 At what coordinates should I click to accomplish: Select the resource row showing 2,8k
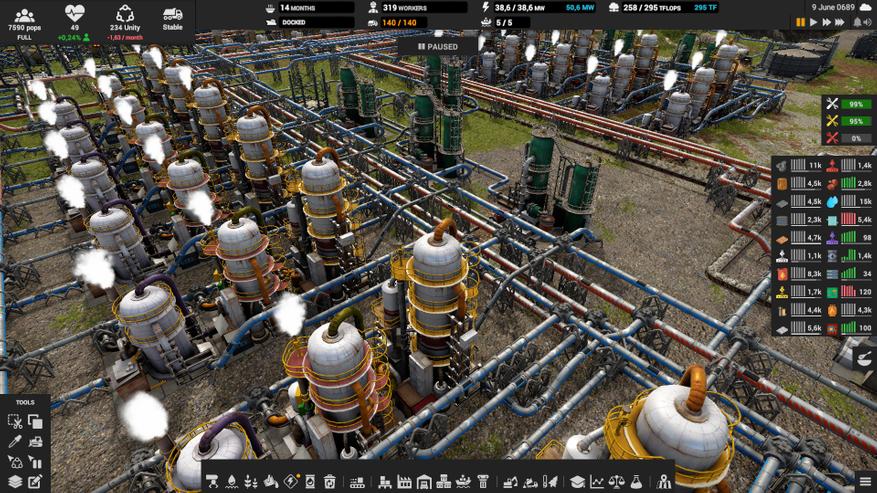pyautogui.click(x=850, y=183)
